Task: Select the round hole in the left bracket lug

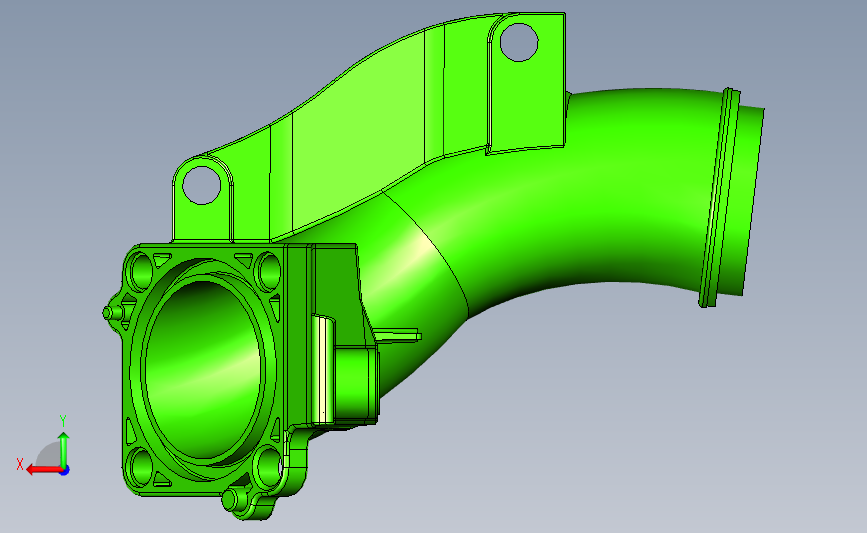Action: tap(201, 185)
